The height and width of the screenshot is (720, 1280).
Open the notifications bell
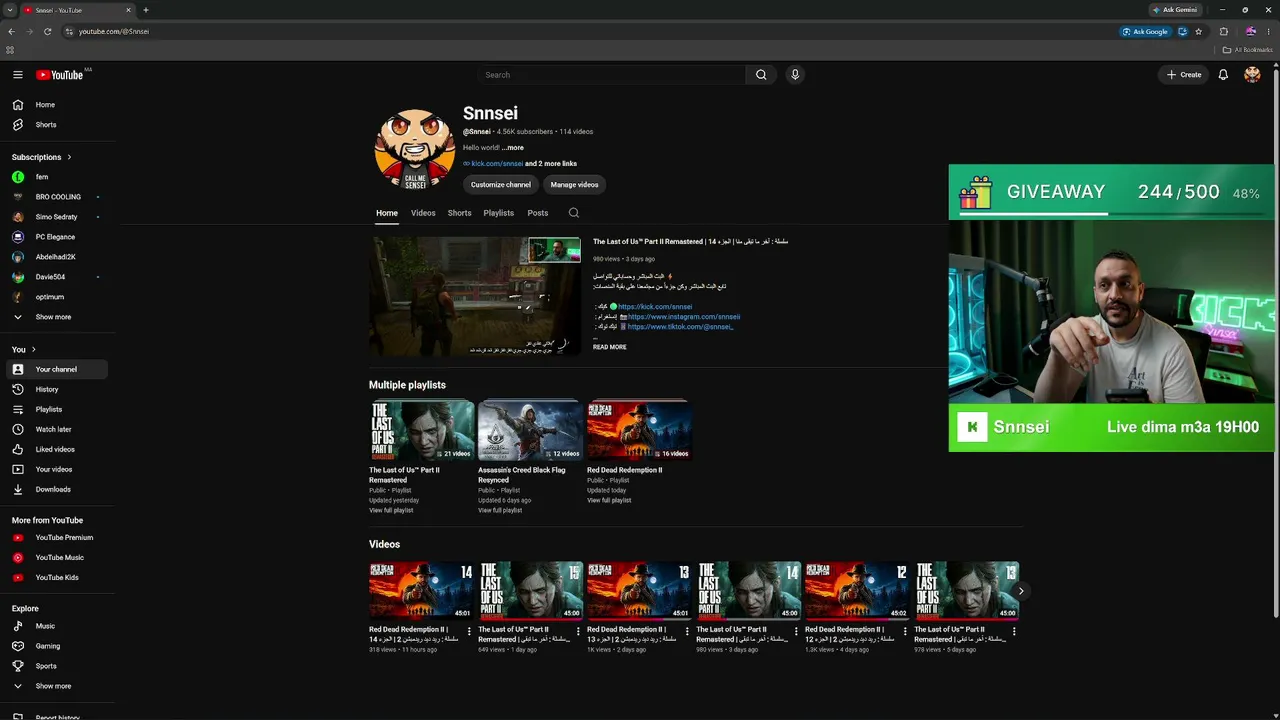pyautogui.click(x=1223, y=75)
